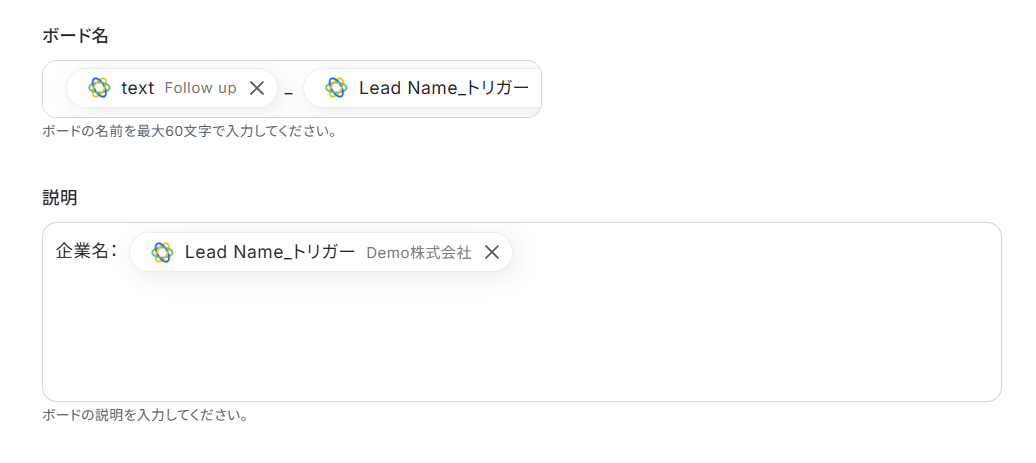Image resolution: width=1036 pixels, height=463 pixels.
Task: Click the 説明 field label
Action: point(59,197)
